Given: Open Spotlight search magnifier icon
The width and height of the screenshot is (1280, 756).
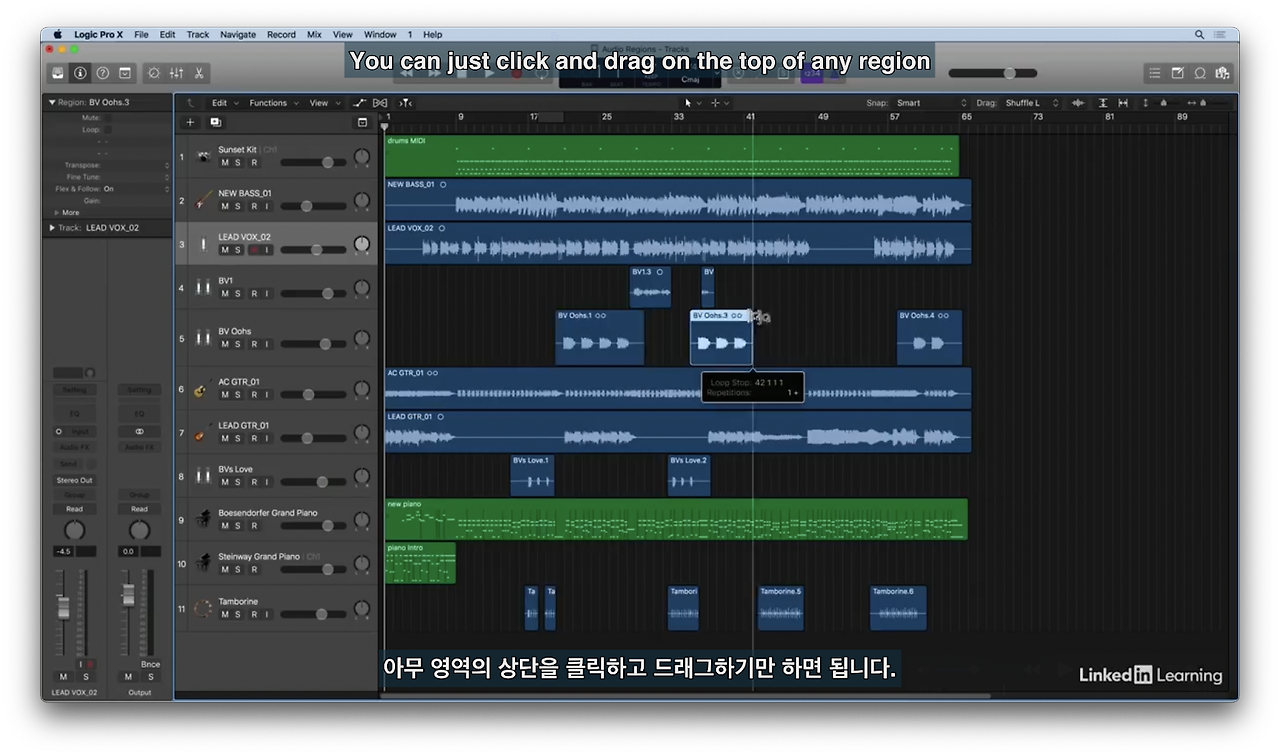Looking at the screenshot, I should 1199,34.
